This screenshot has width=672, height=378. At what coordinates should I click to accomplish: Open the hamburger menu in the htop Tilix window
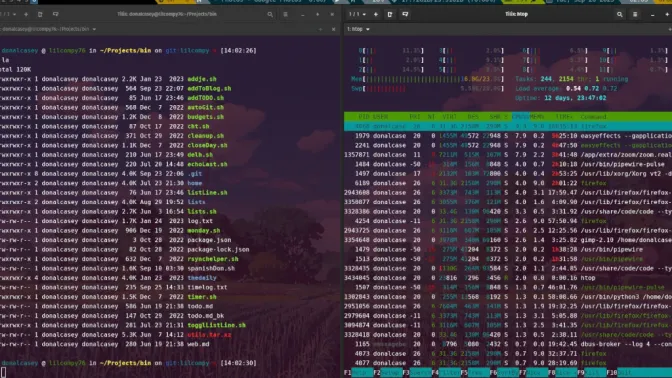point(635,14)
